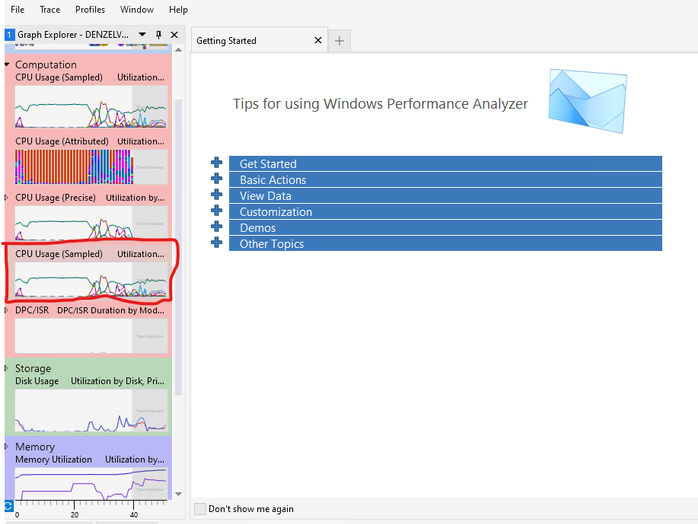This screenshot has height=524, width=698.
Task: Open the Basic Actions topic bar
Action: [445, 179]
